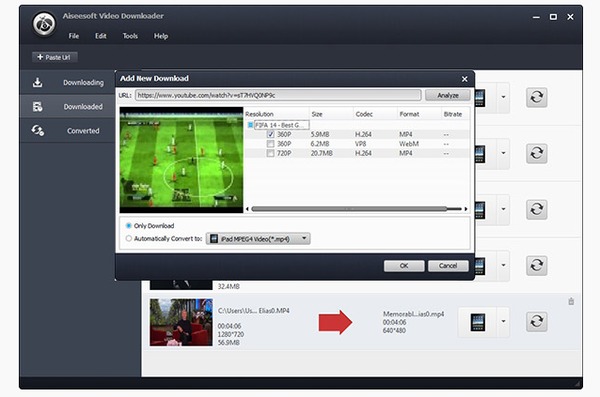Click the Codec column header
This screenshot has width=600, height=397.
coord(375,114)
